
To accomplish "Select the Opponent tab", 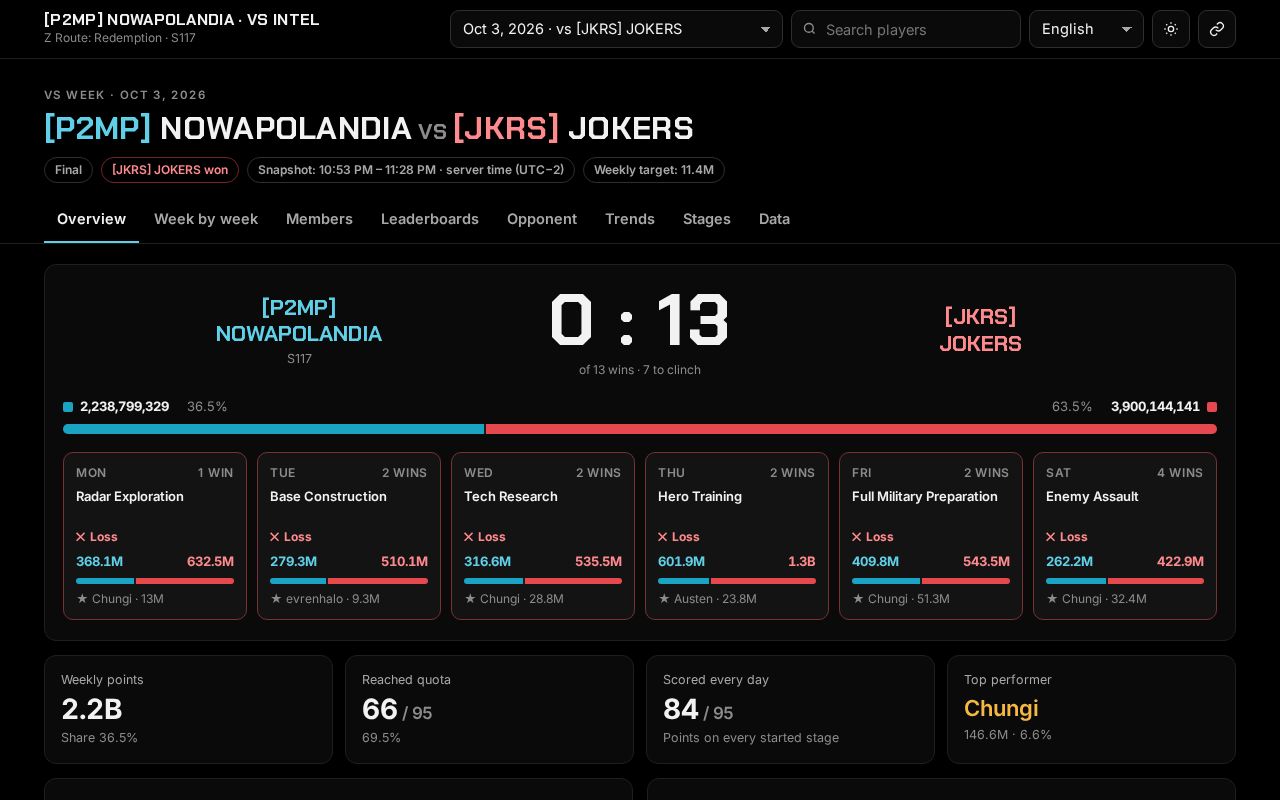I will [542, 219].
